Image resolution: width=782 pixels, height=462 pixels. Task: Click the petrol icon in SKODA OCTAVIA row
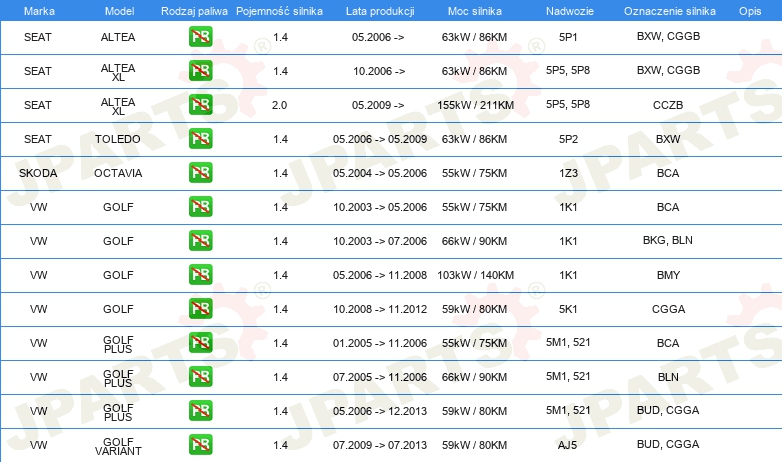(200, 173)
